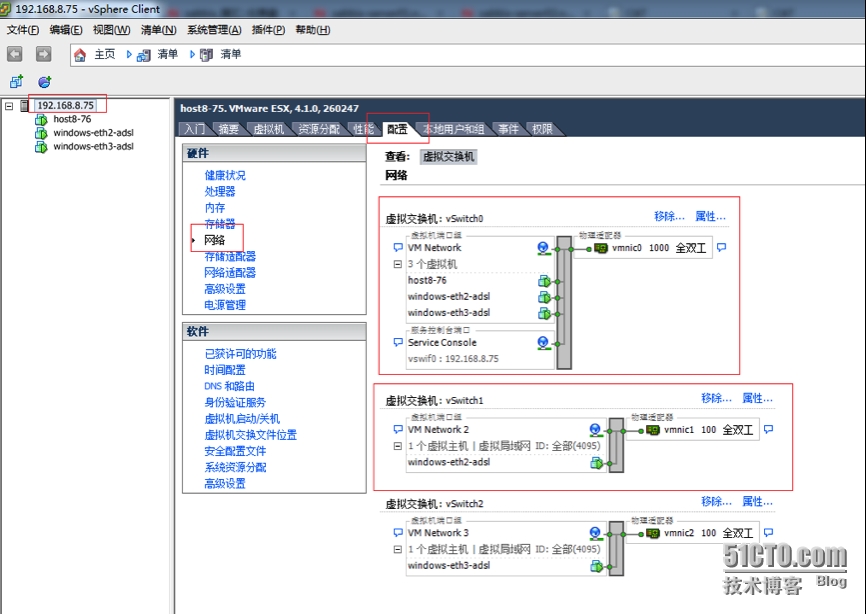Open the 清单(N) menu

(x=159, y=30)
